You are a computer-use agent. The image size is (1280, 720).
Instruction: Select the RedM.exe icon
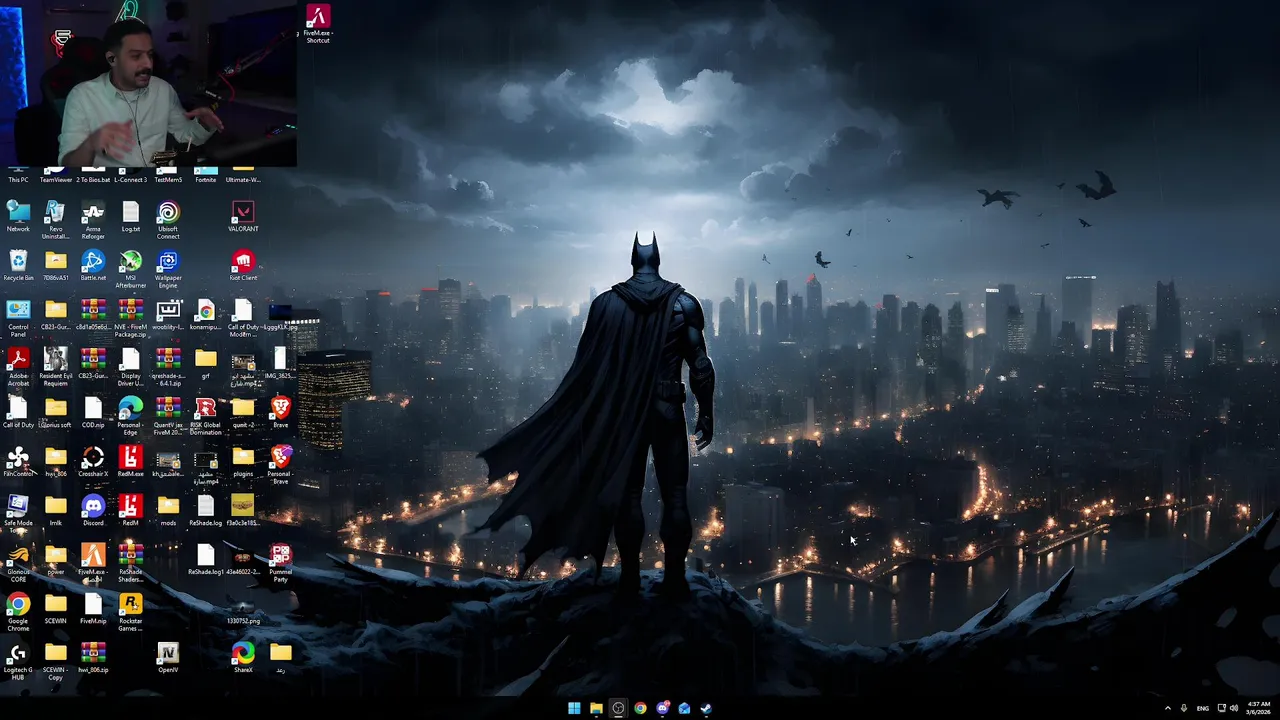click(x=131, y=461)
